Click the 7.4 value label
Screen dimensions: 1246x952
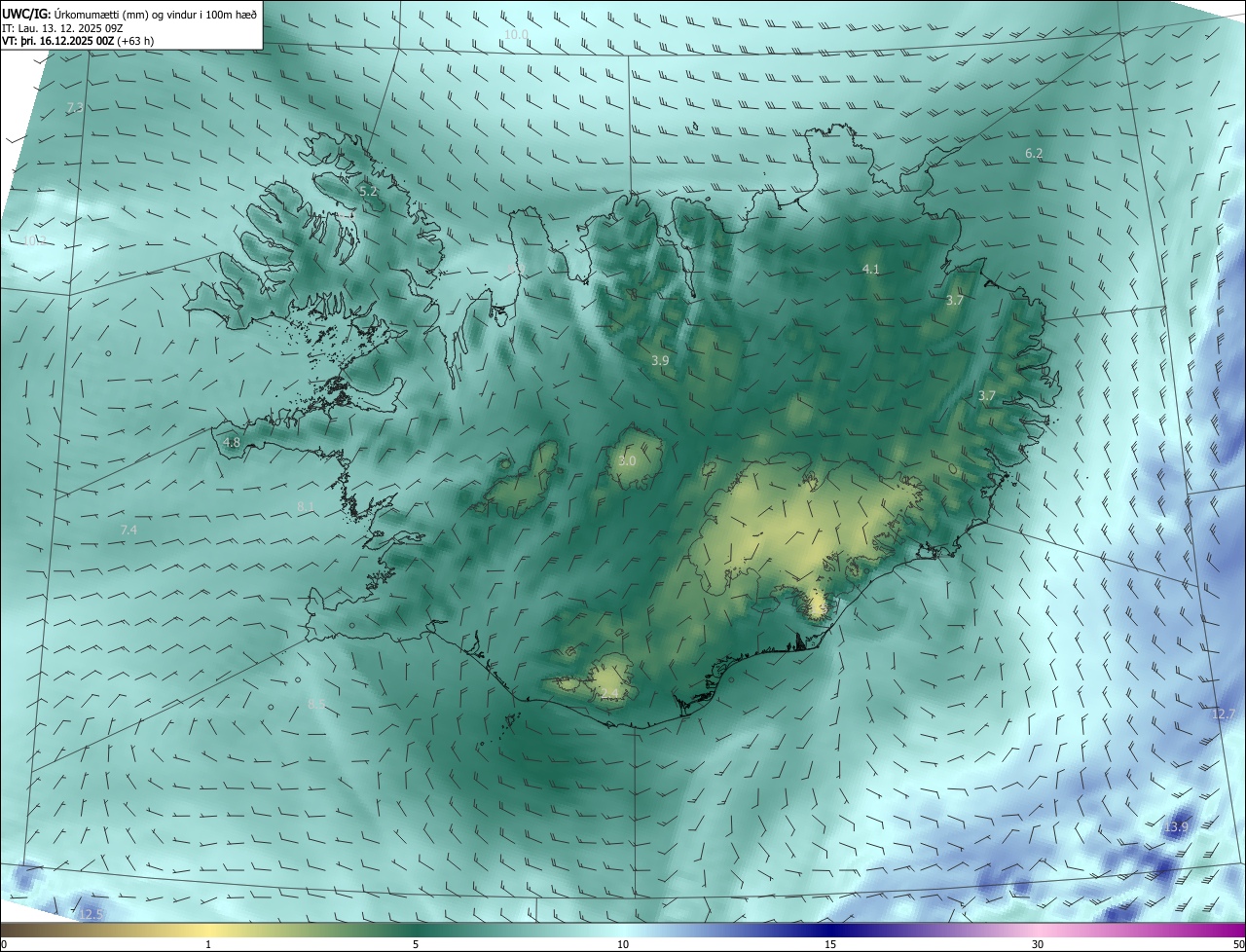pos(128,530)
